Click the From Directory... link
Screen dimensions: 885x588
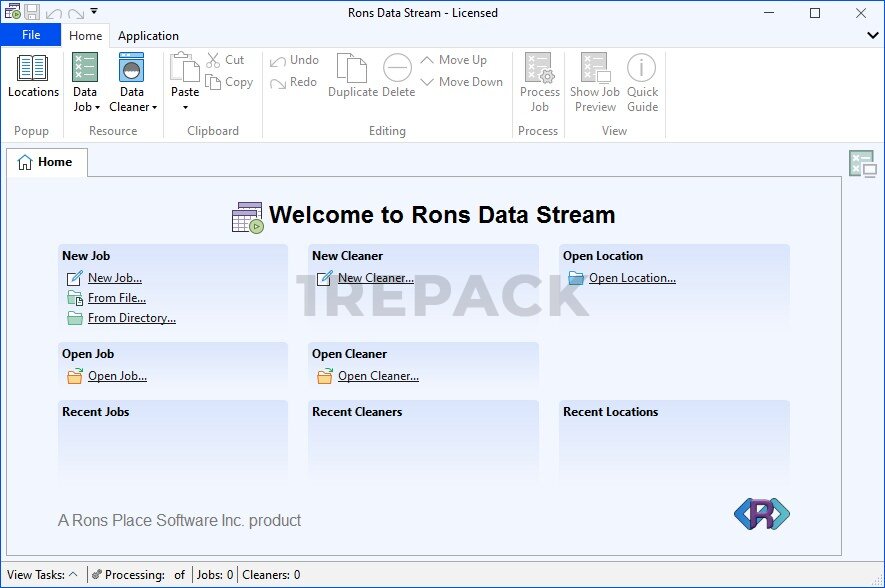131,318
